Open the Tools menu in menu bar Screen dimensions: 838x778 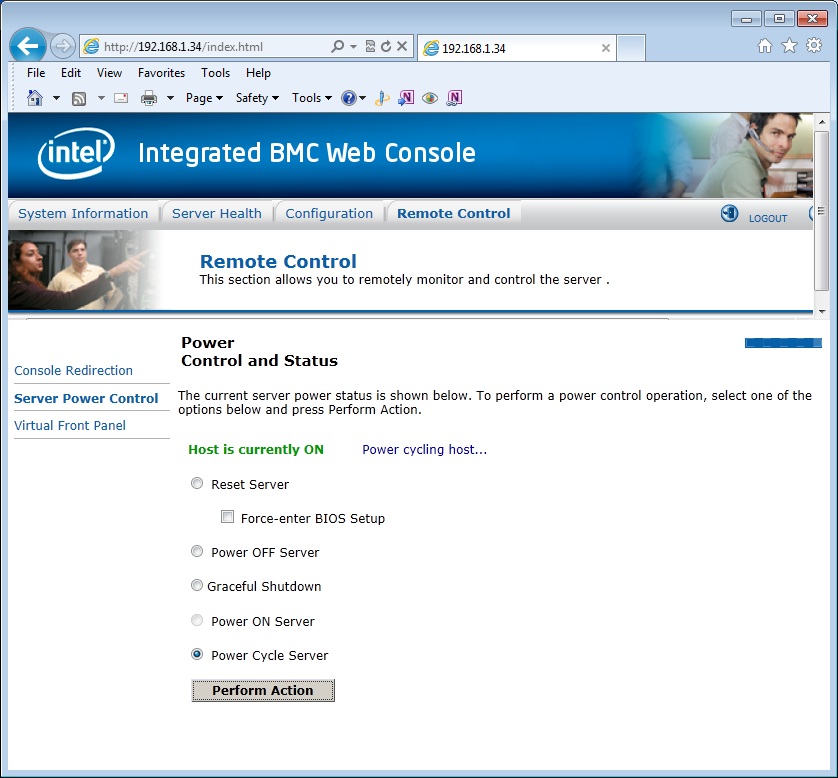(215, 73)
